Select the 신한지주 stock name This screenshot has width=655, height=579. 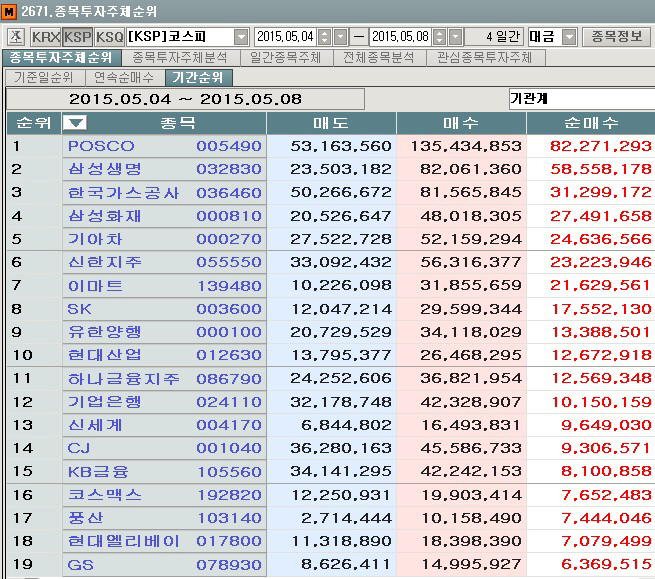tap(105, 262)
